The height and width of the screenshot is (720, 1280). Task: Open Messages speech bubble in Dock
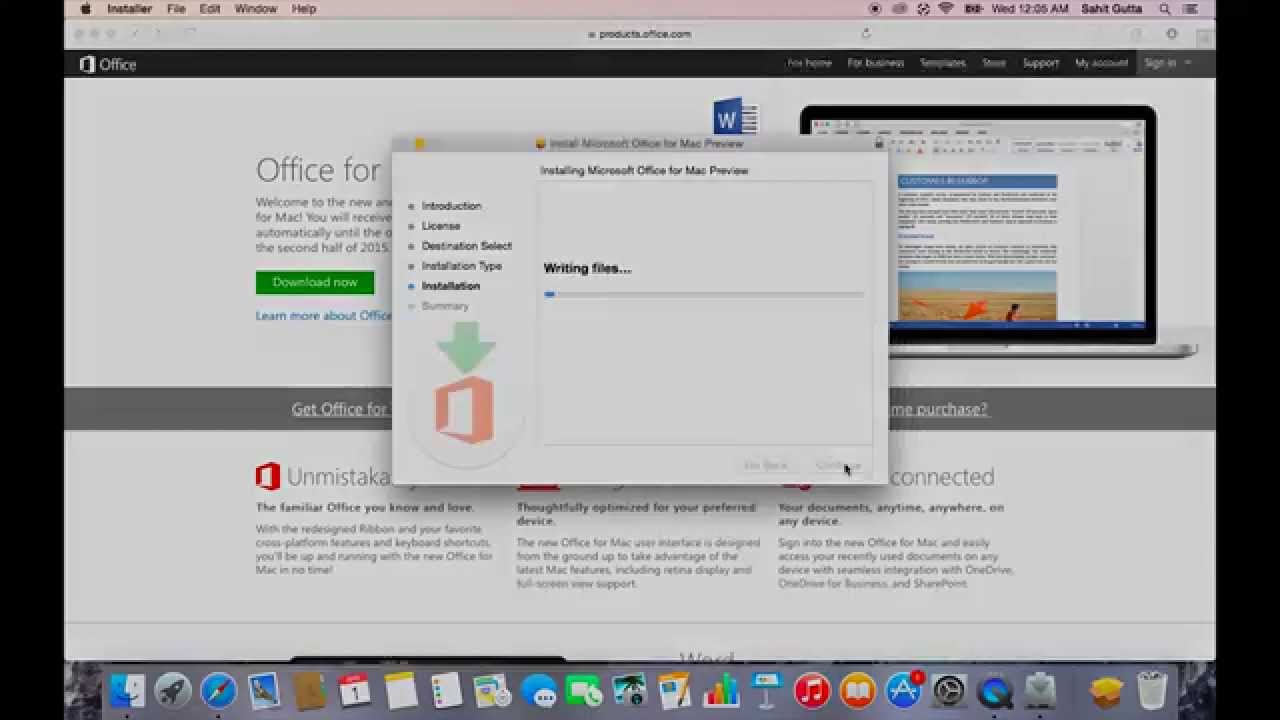[538, 691]
